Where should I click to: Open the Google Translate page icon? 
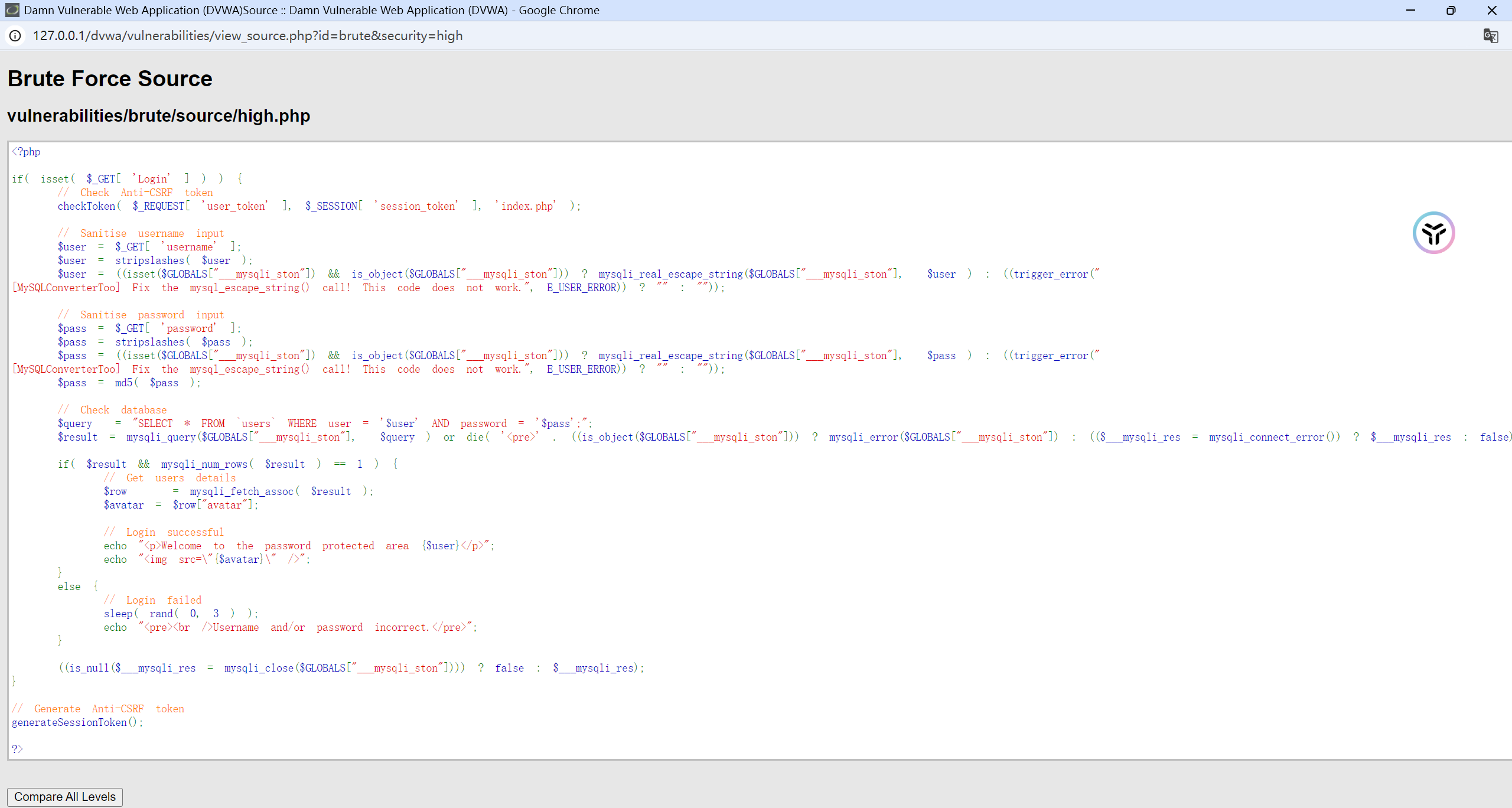(1490, 36)
